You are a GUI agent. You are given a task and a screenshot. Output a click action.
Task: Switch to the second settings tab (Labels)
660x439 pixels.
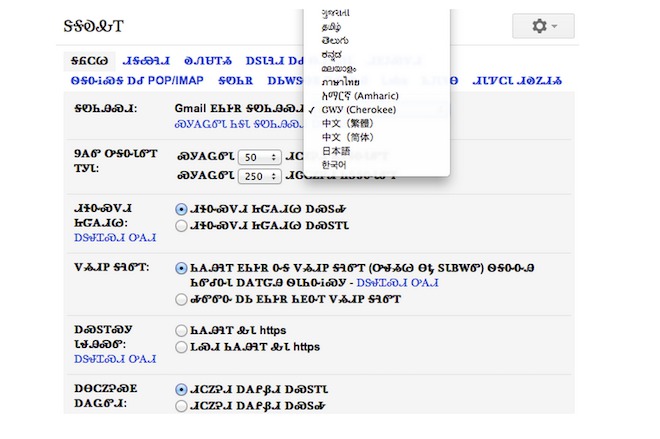(x=146, y=61)
